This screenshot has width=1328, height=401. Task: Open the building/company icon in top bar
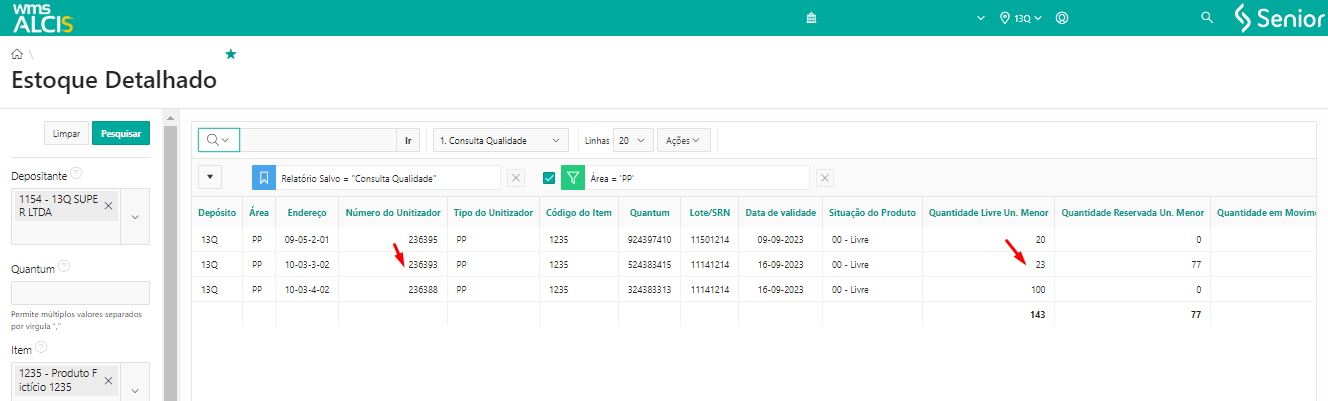click(812, 18)
